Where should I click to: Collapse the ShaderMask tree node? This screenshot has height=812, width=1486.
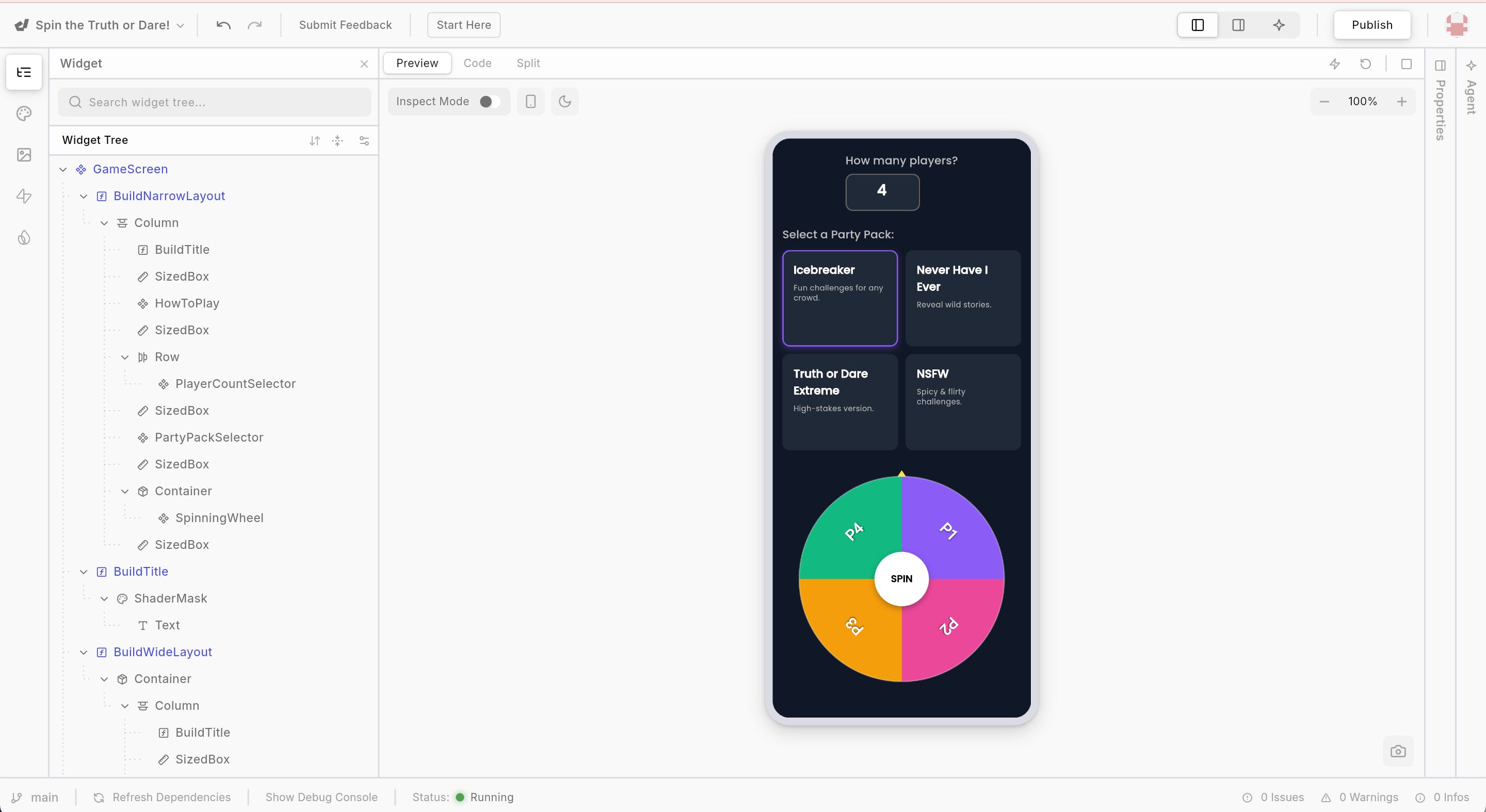(104, 598)
